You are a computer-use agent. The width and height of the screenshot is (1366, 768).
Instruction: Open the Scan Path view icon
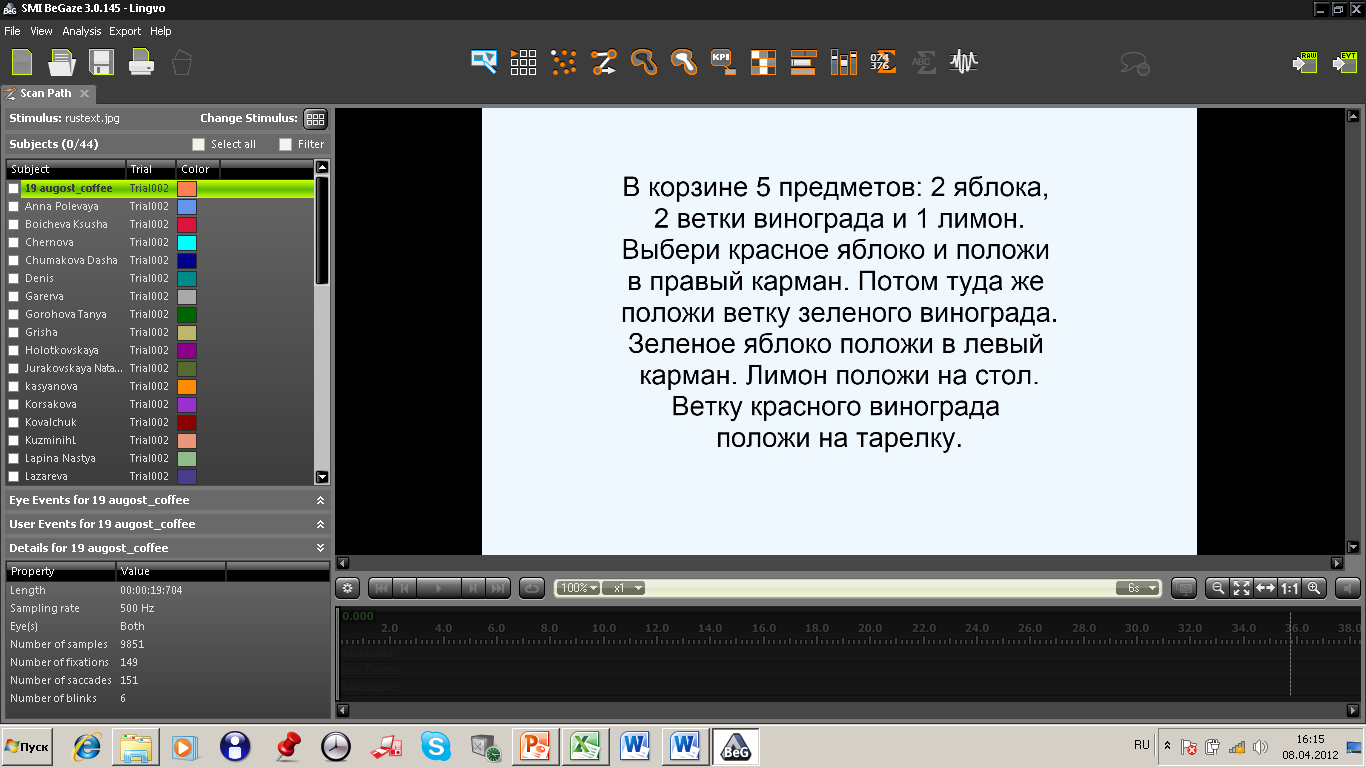(604, 62)
